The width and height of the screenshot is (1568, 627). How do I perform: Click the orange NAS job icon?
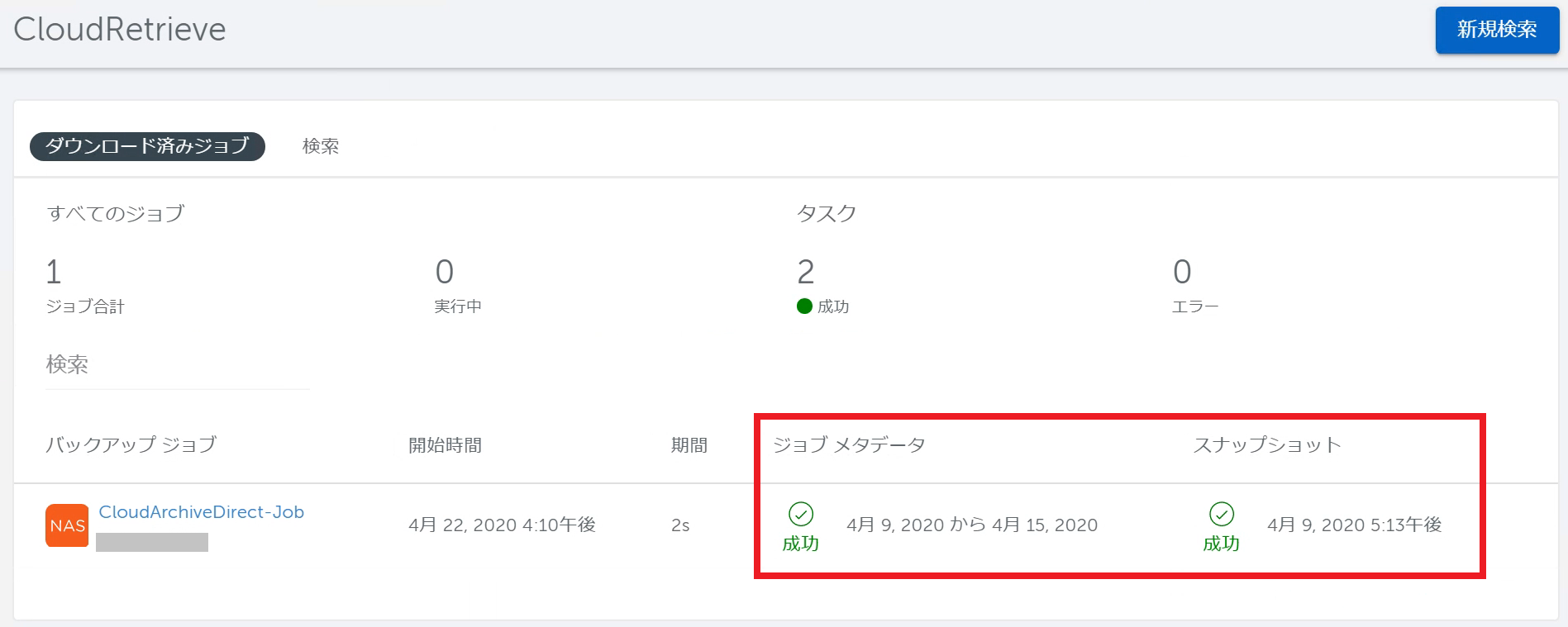pyautogui.click(x=67, y=525)
